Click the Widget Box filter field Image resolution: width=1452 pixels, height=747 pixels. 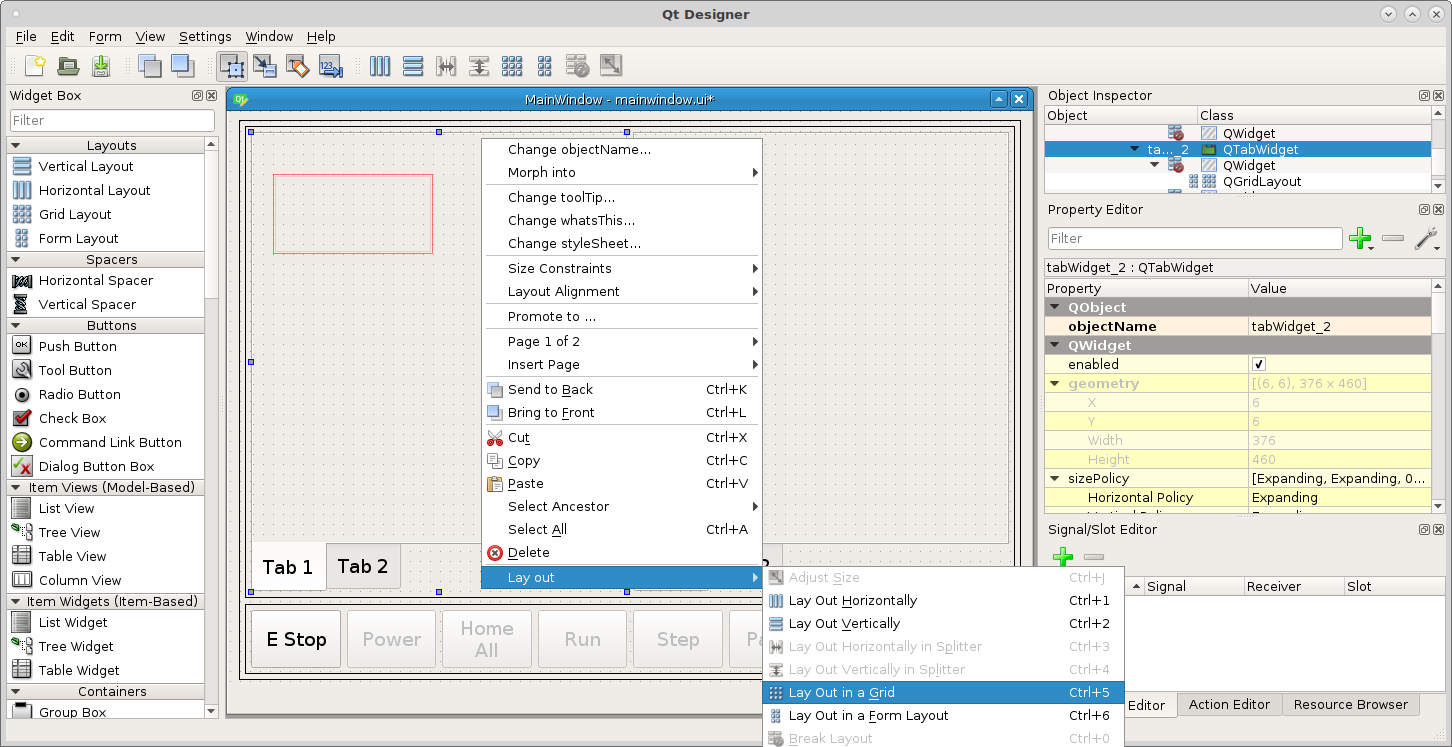[112, 120]
